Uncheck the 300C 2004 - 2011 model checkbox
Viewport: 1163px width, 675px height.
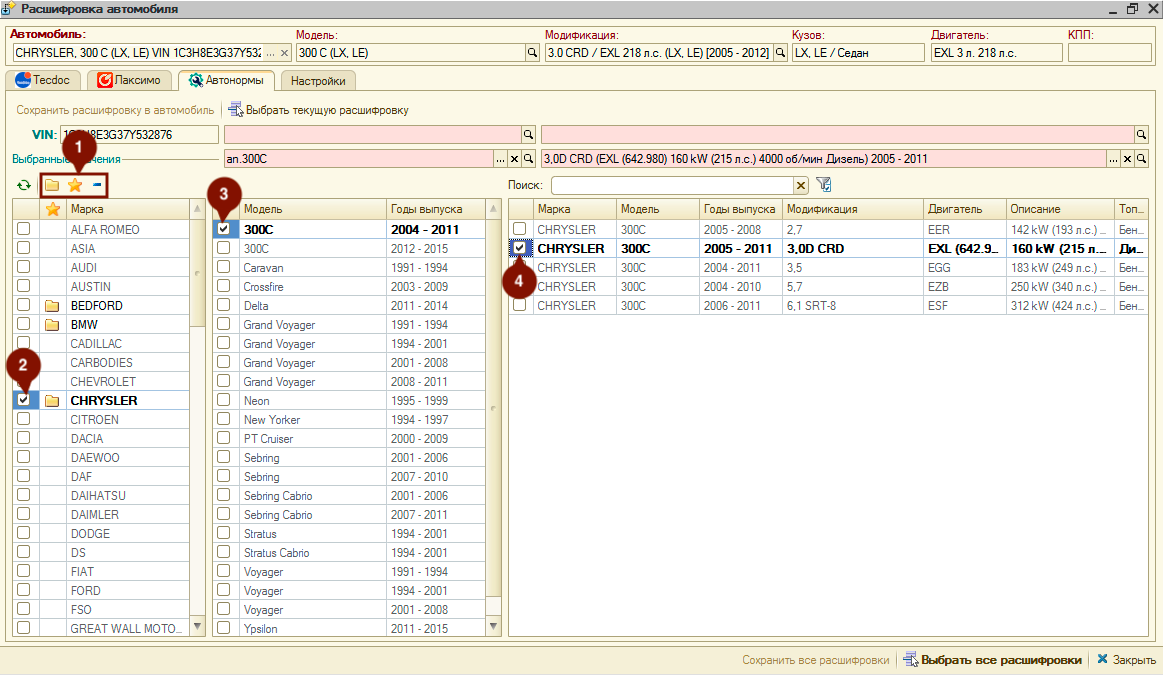click(x=223, y=229)
